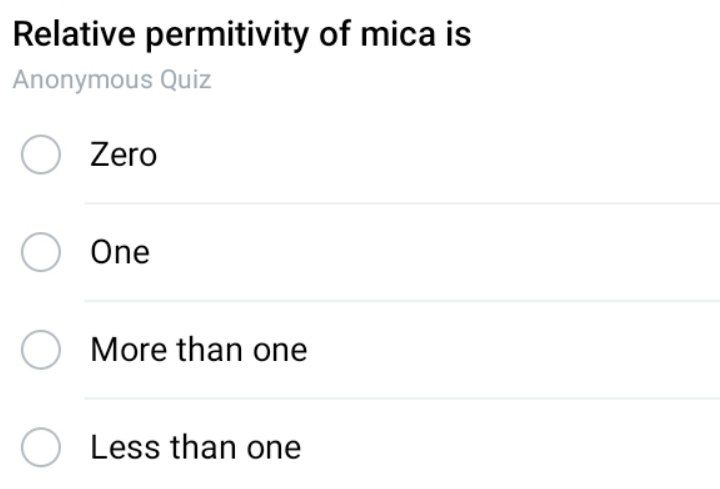
Task: Click the 'One' answer text
Action: [120, 252]
